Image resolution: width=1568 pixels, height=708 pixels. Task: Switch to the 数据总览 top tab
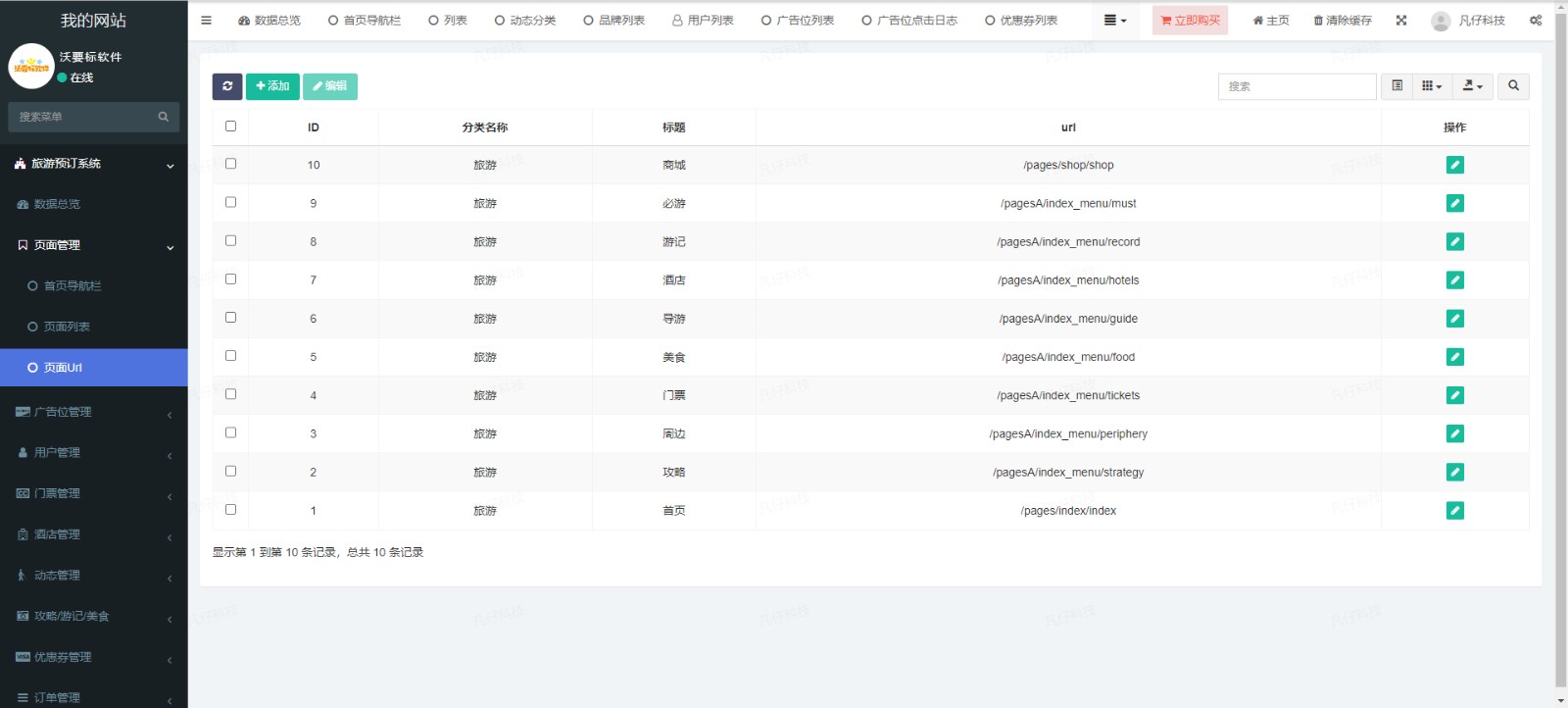[x=269, y=20]
